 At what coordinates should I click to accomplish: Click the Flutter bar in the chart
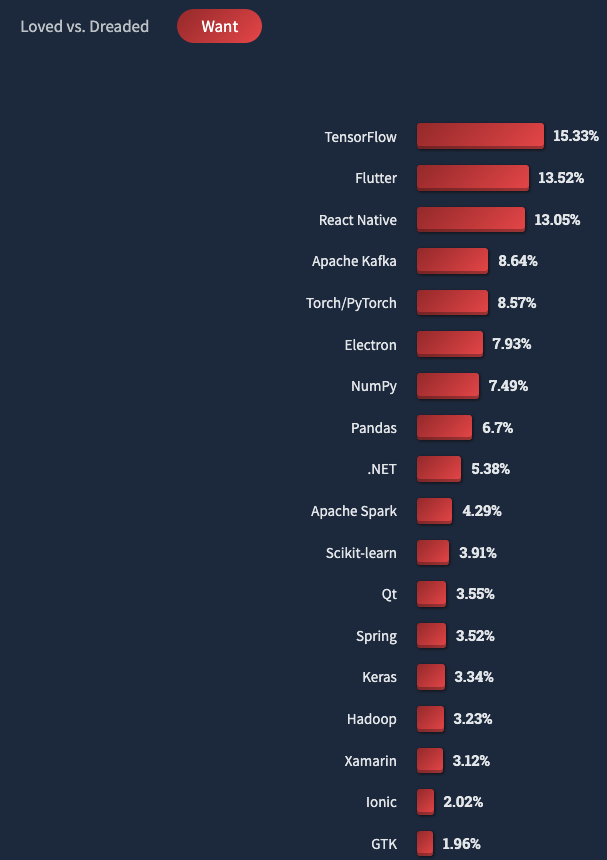click(x=472, y=178)
